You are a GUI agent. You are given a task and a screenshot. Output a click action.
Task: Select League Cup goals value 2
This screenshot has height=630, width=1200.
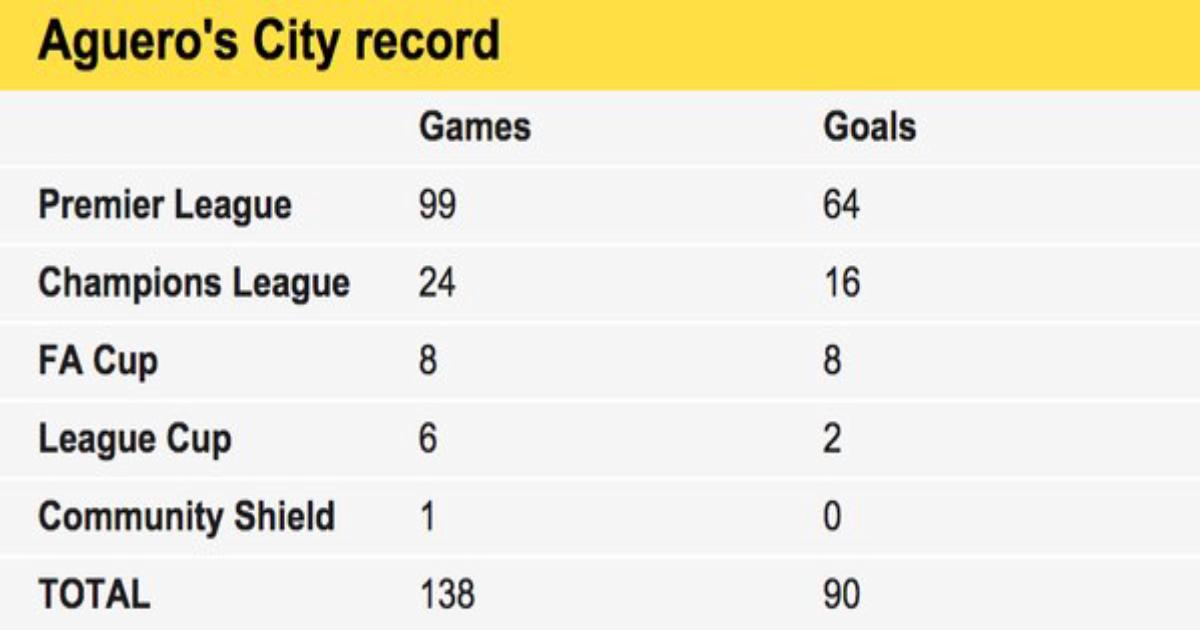(832, 439)
